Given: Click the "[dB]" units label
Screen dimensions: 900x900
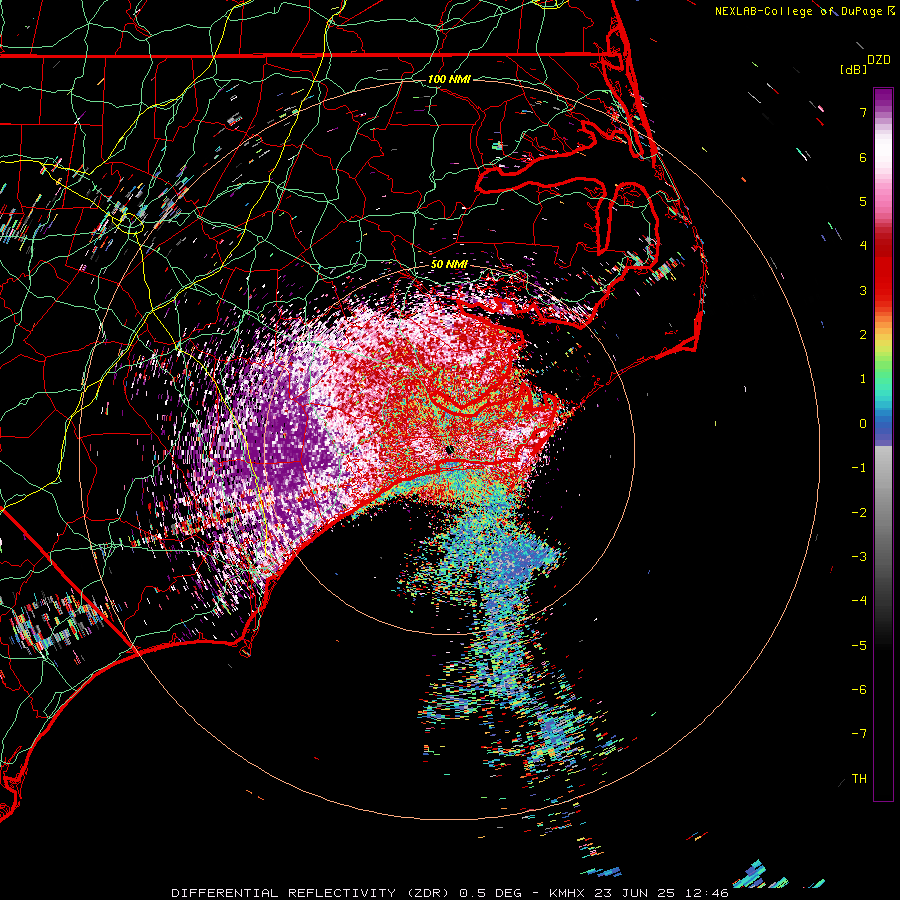Looking at the screenshot, I should pyautogui.click(x=853, y=70).
